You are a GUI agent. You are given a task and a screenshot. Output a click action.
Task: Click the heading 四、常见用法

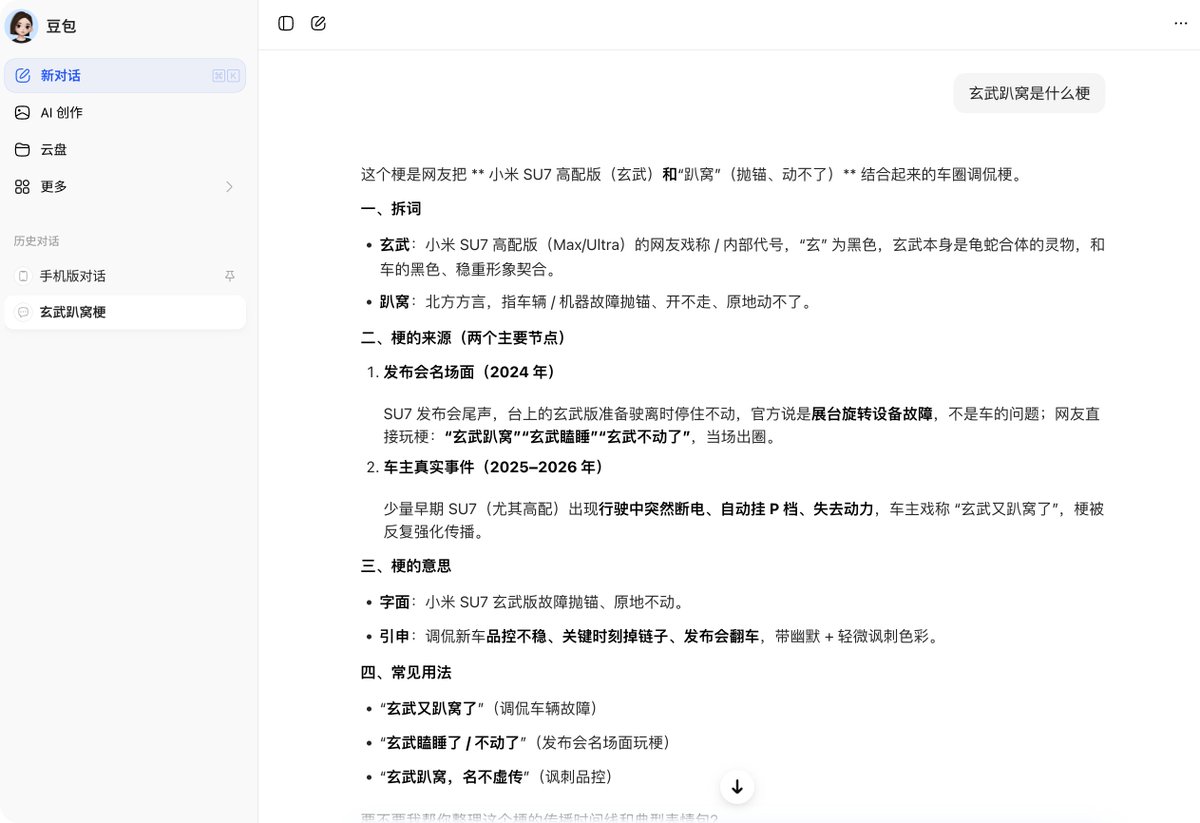point(406,672)
